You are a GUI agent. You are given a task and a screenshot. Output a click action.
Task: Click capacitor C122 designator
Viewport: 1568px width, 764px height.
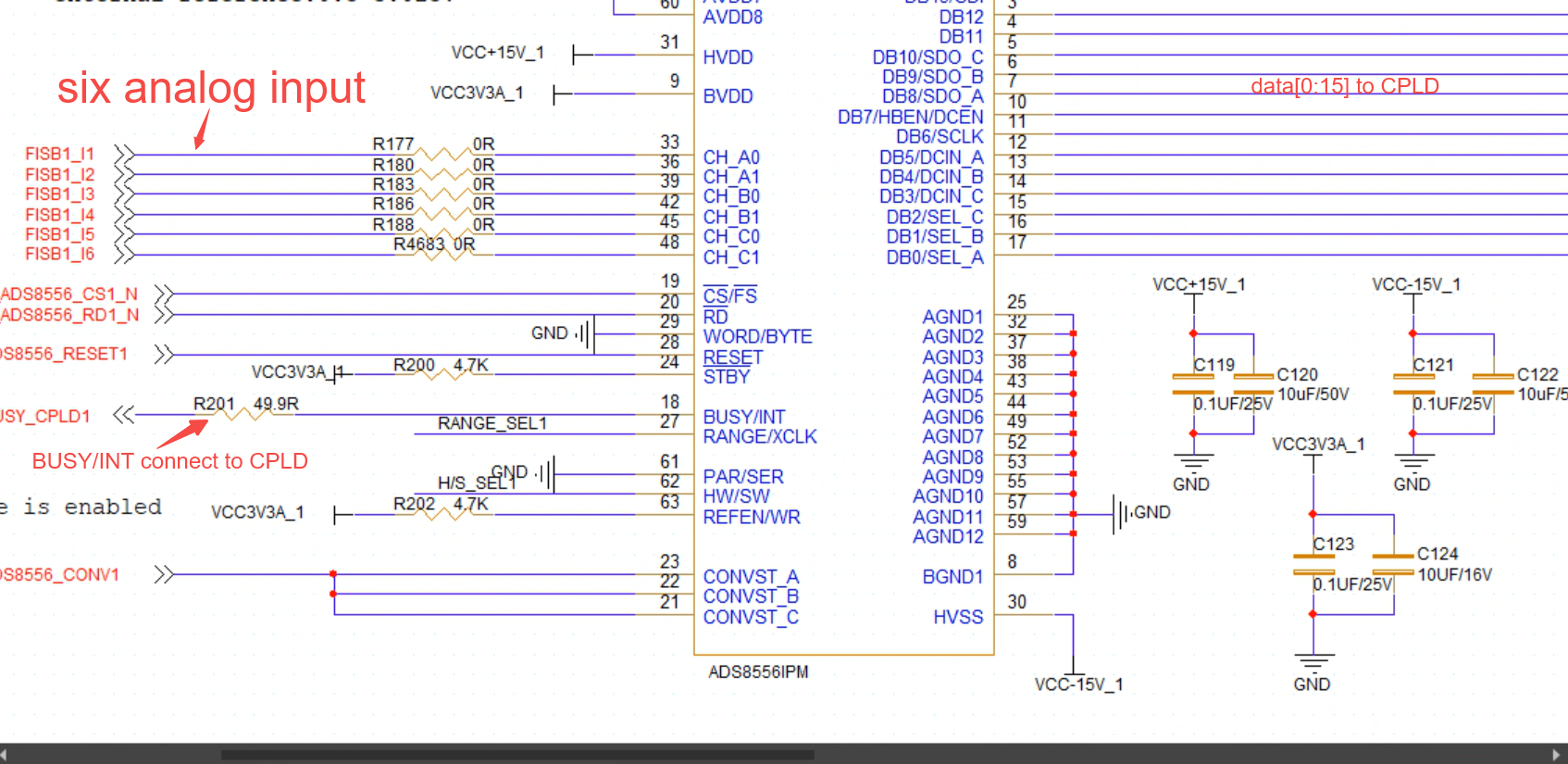tap(1537, 374)
